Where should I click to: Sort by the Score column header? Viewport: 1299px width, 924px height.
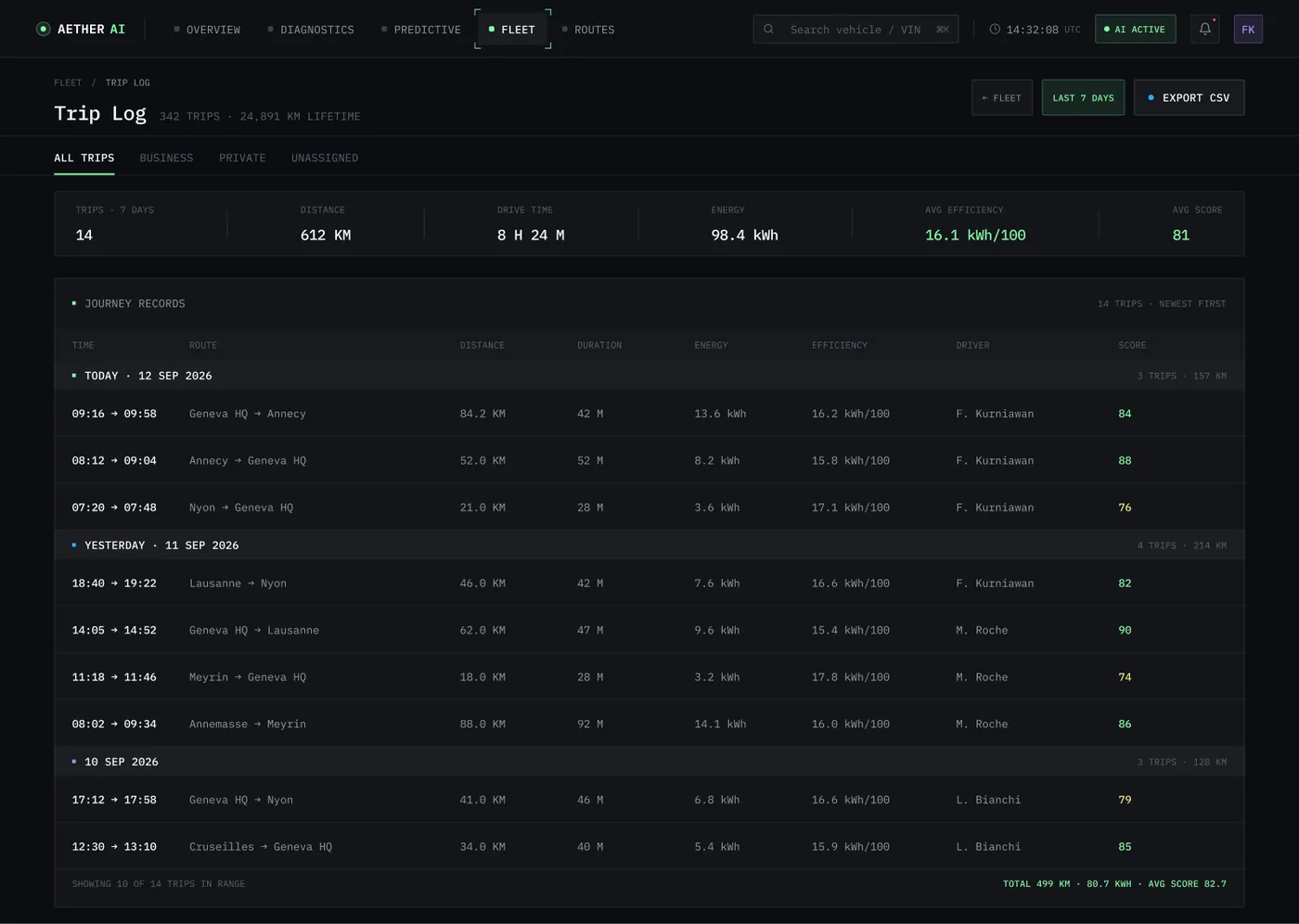(x=1132, y=345)
